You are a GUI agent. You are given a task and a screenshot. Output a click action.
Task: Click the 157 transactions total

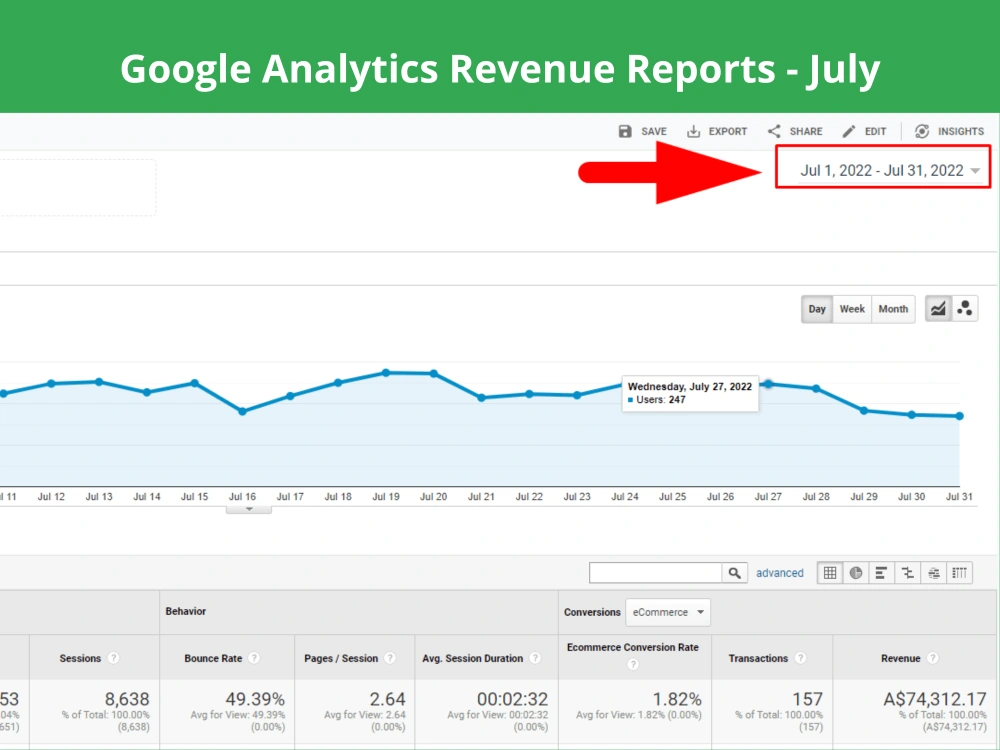point(807,699)
